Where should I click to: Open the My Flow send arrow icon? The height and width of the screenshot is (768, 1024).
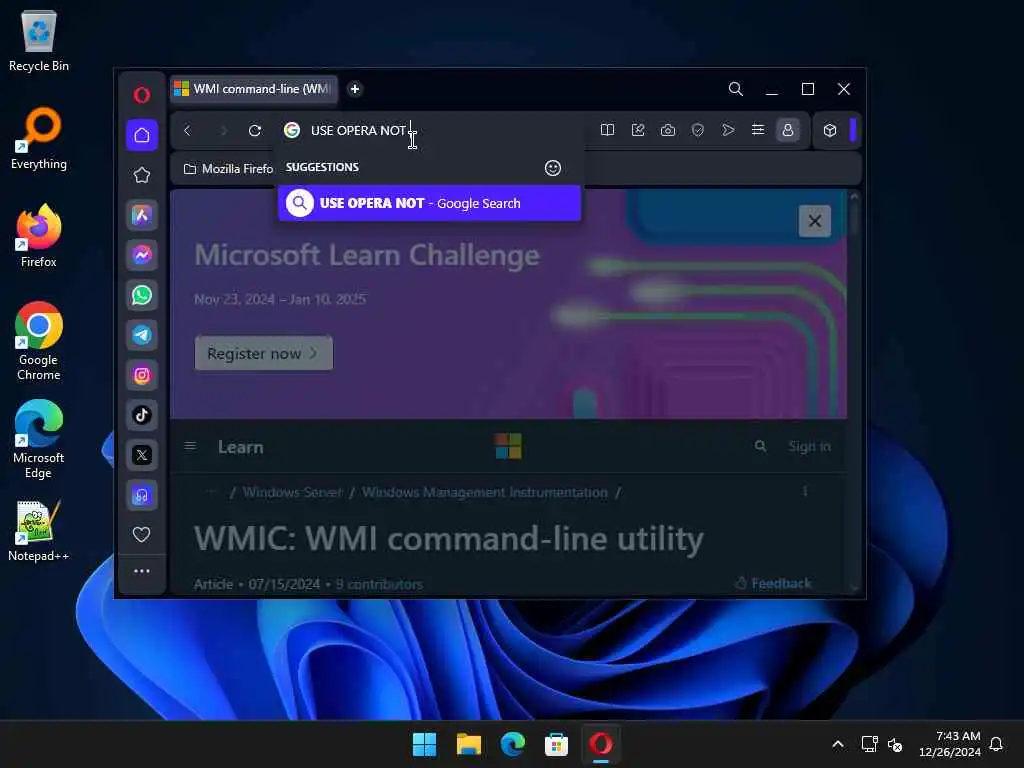click(728, 130)
